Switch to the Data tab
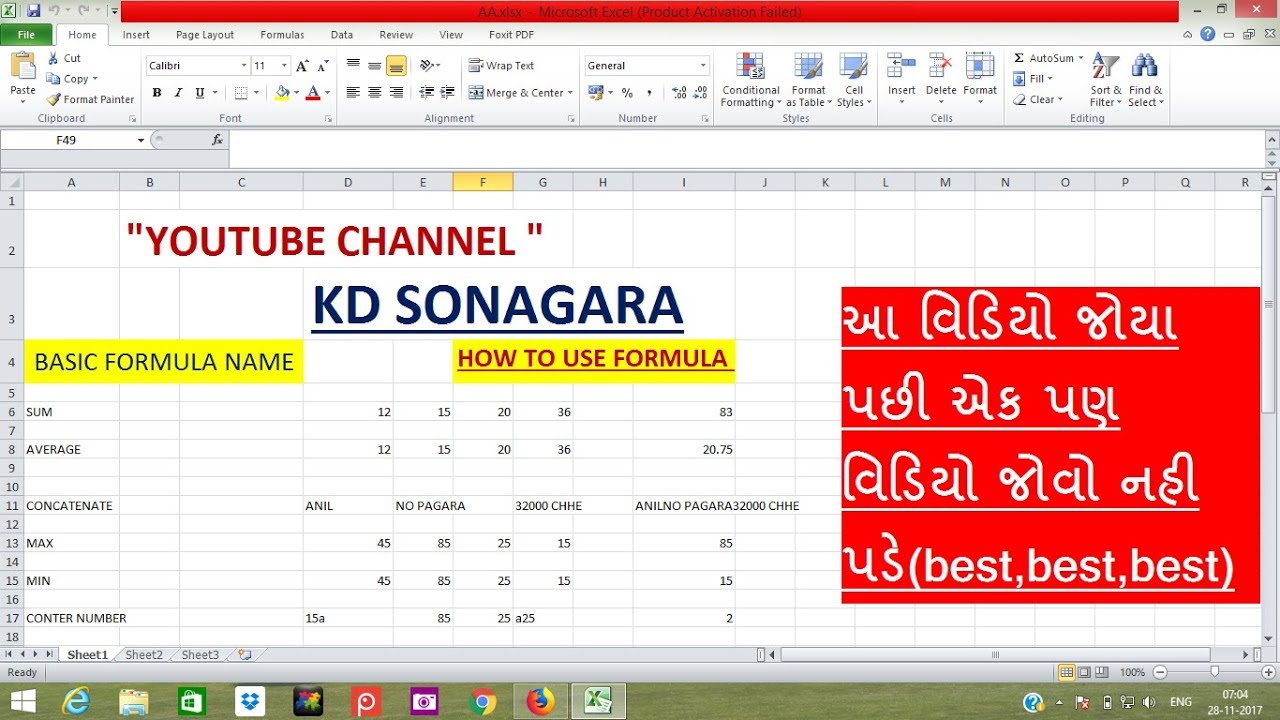This screenshot has height=720, width=1280. (342, 35)
